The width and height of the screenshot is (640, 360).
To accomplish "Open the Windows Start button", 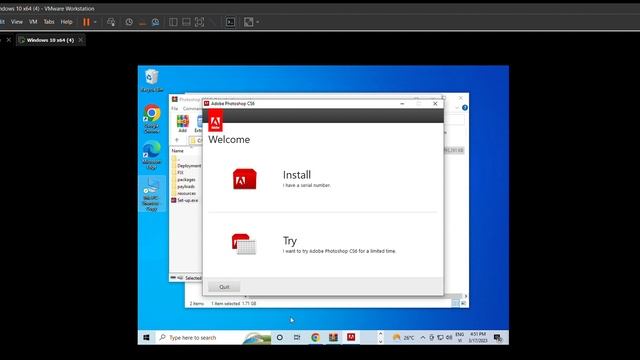I will tap(147, 338).
